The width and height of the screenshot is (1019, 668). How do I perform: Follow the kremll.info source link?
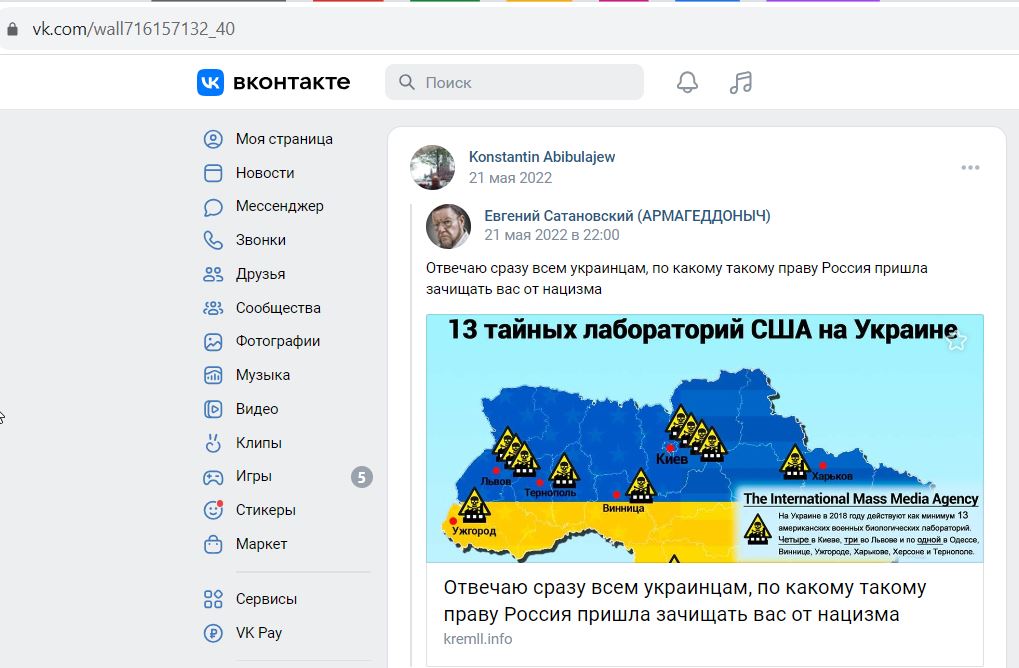[x=478, y=639]
